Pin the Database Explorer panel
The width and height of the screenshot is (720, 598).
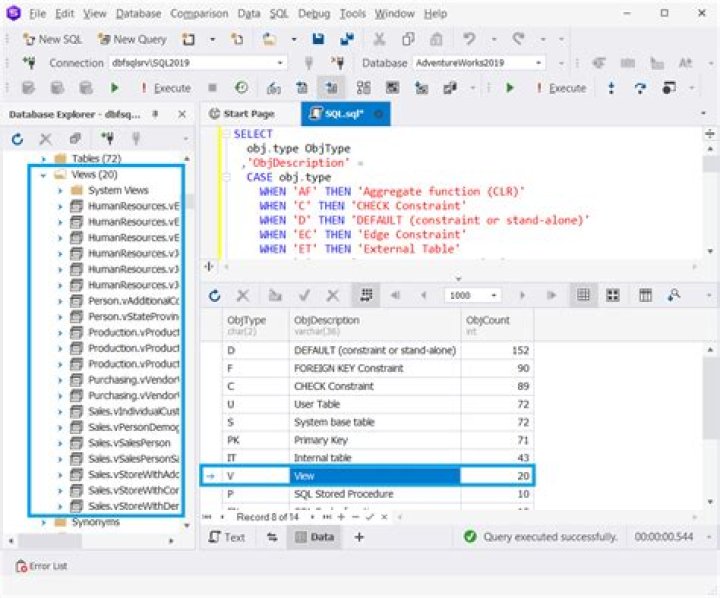click(x=155, y=114)
